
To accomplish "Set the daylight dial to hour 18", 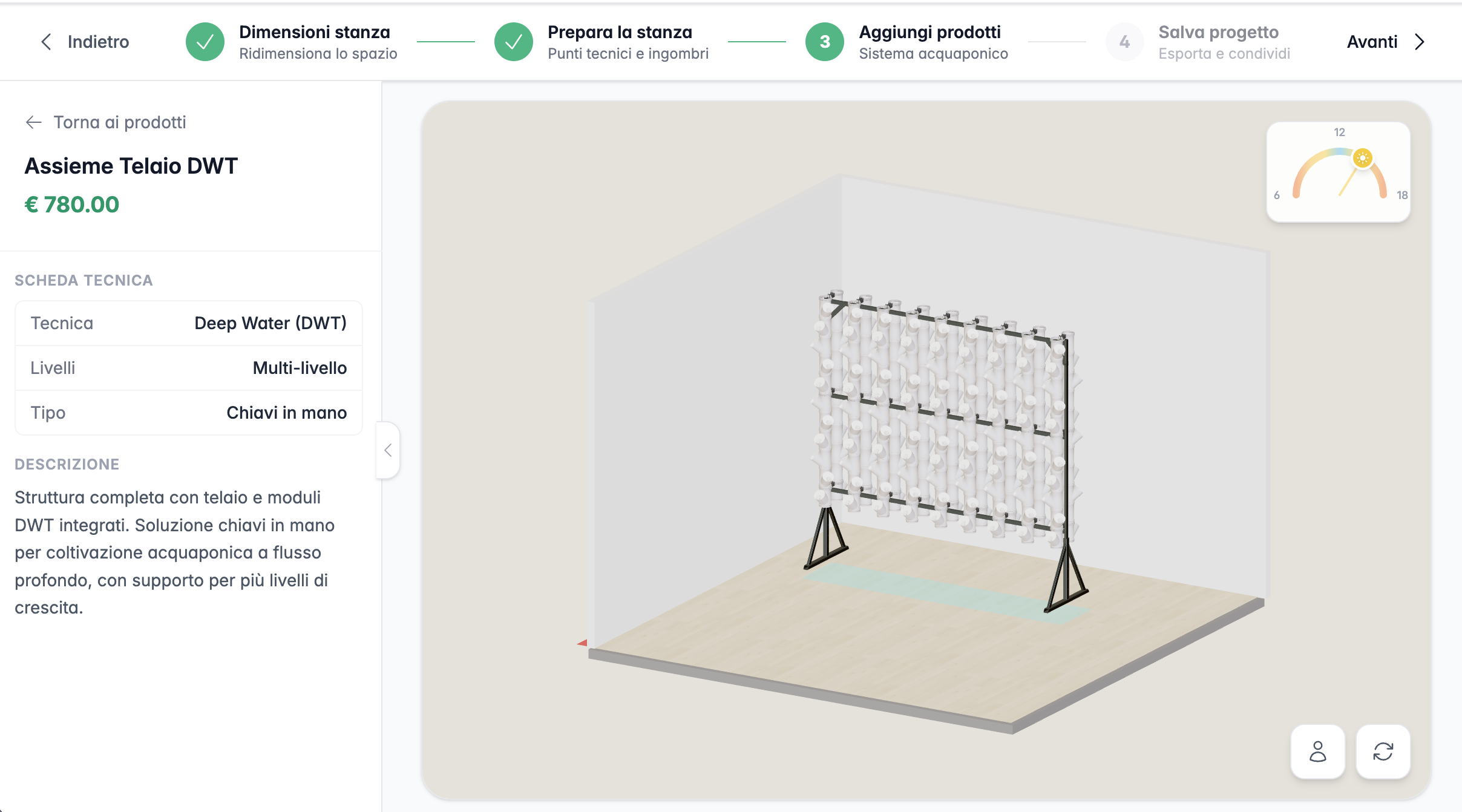I will (1401, 195).
